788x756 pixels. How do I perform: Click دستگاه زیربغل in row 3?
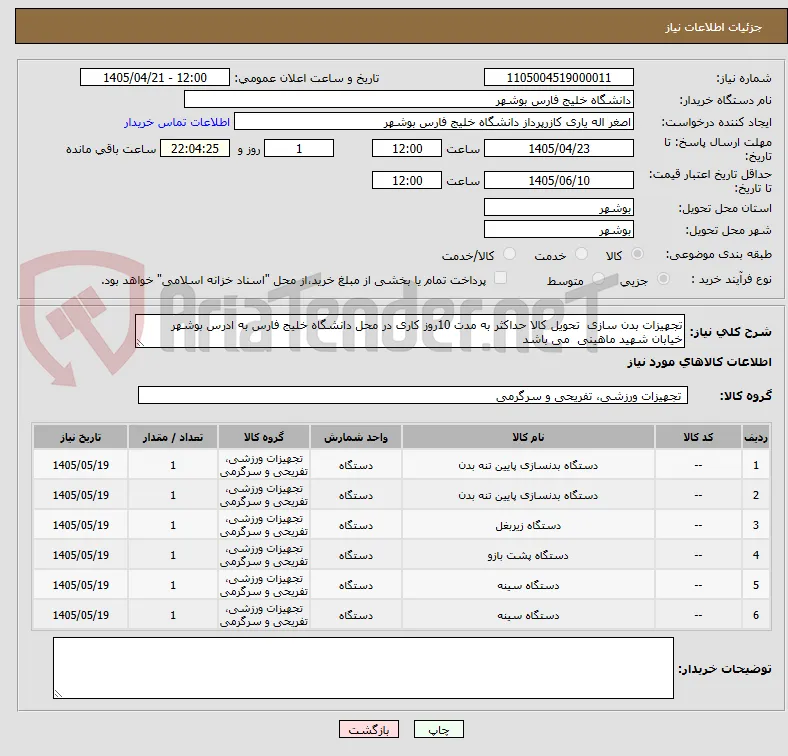pyautogui.click(x=528, y=525)
